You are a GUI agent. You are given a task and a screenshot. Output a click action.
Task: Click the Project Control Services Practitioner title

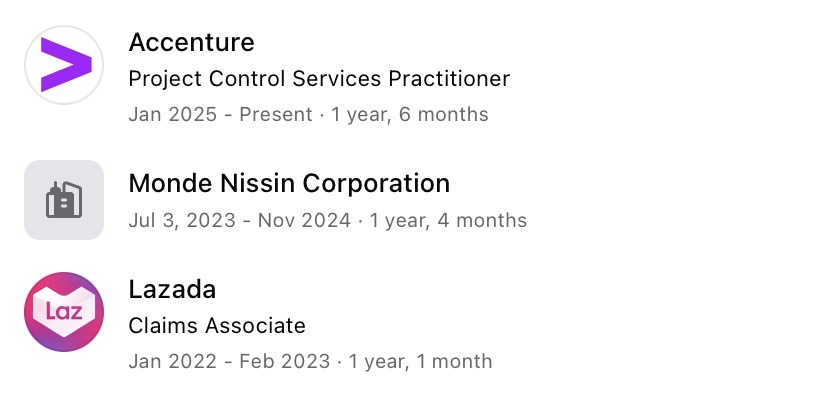pos(319,79)
